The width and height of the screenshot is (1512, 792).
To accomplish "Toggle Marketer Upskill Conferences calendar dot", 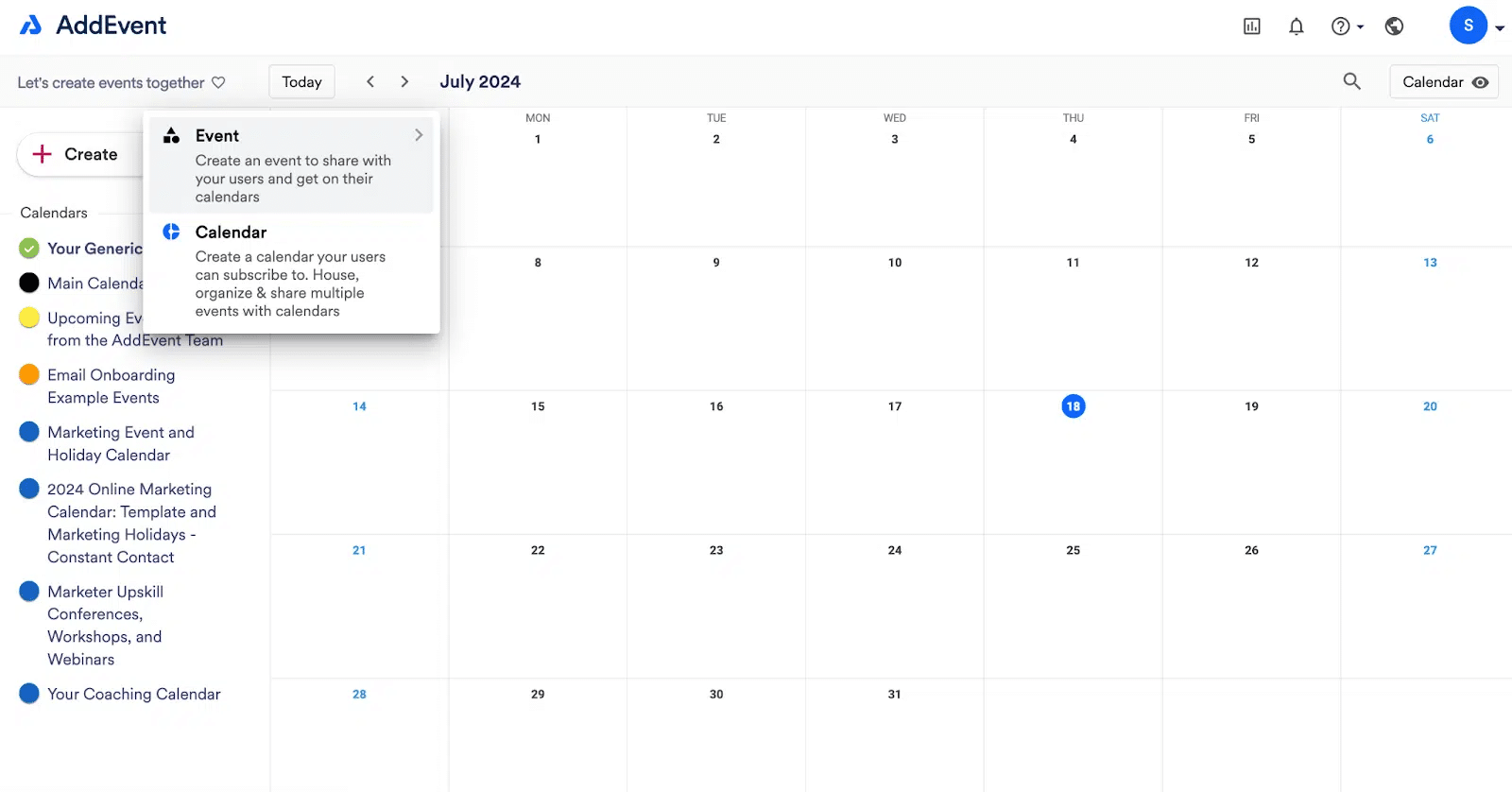I will 29,592.
